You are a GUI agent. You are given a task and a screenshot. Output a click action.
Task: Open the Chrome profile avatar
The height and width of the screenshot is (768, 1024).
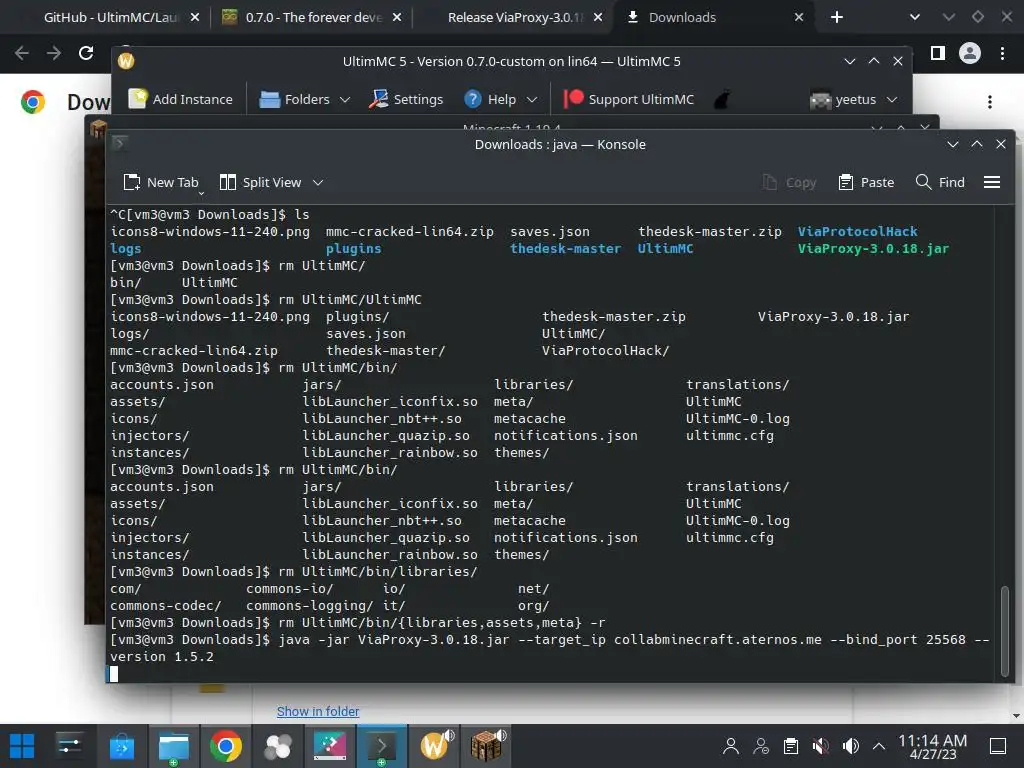(970, 53)
